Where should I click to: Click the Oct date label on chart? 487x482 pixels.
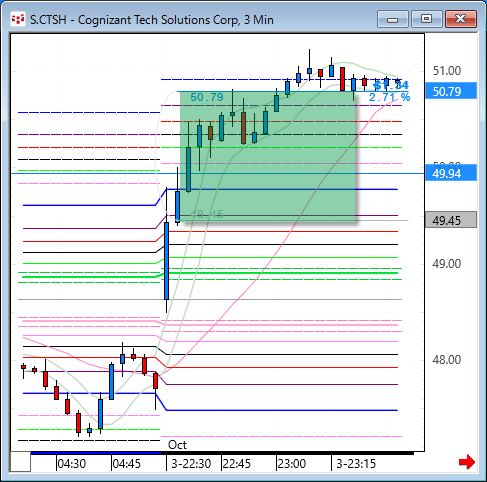point(177,445)
